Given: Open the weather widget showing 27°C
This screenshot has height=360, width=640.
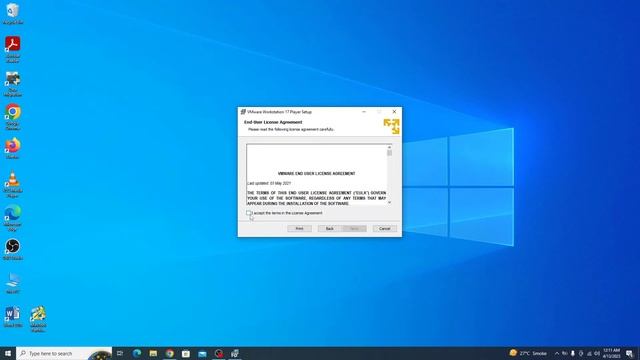Looking at the screenshot, I should pos(528,353).
